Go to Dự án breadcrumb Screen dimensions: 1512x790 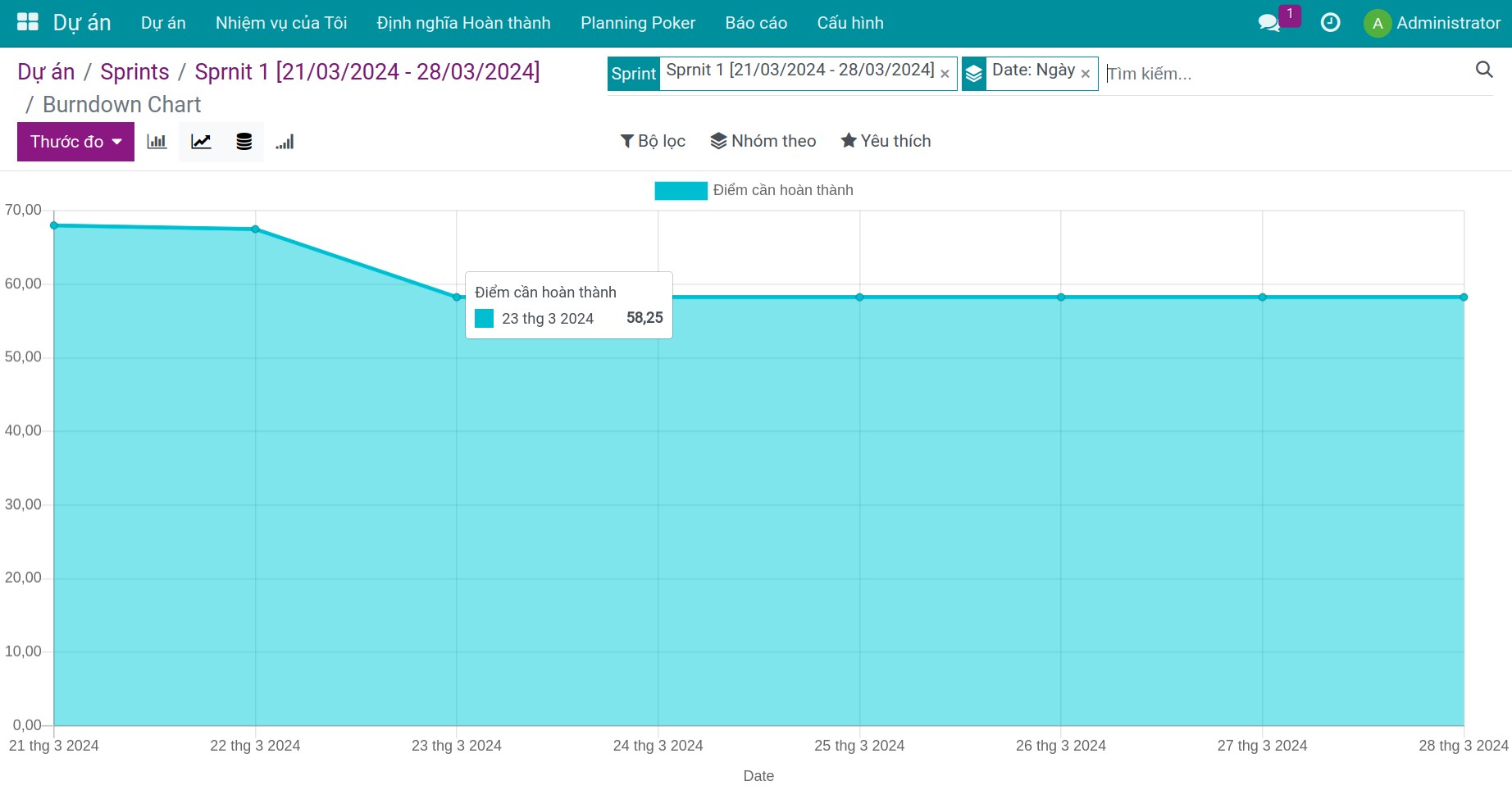[x=46, y=72]
